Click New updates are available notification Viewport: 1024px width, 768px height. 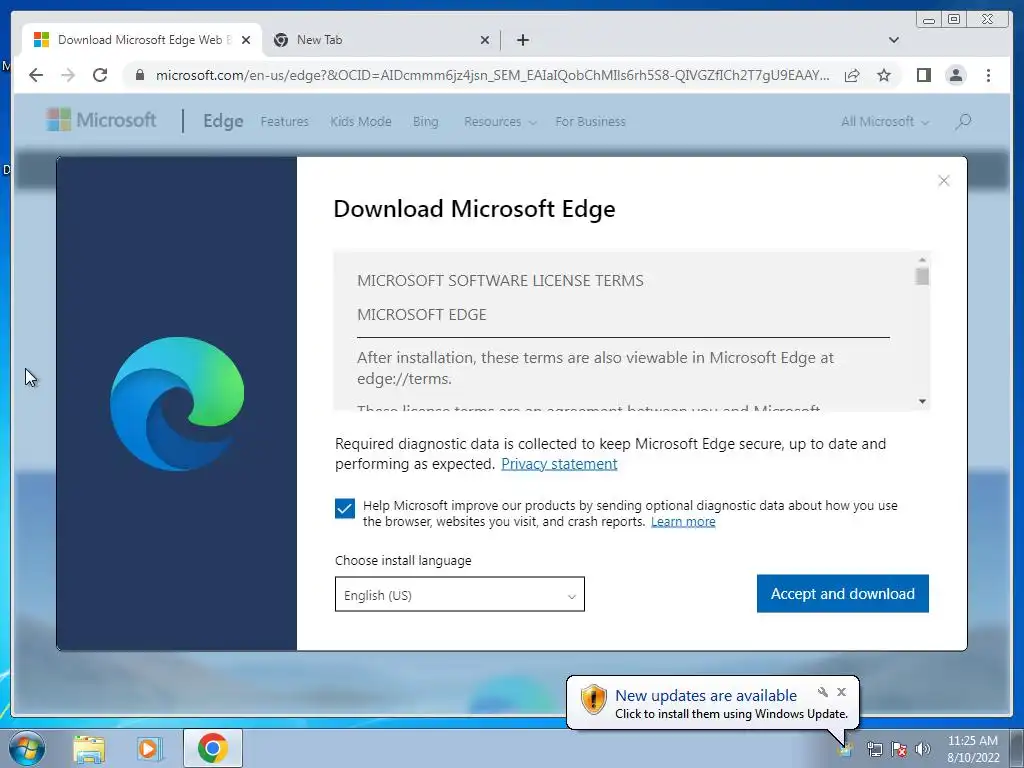706,696
